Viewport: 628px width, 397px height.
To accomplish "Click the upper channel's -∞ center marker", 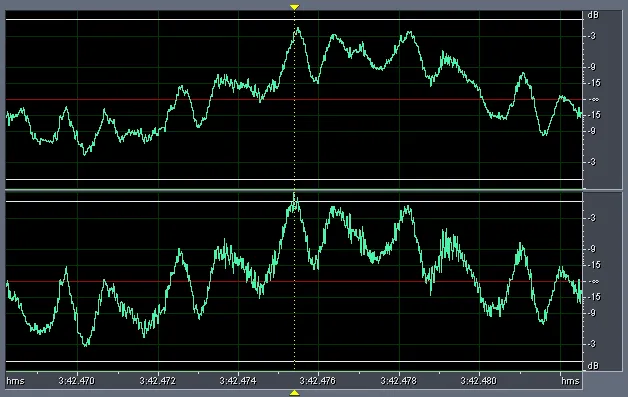I will 594,99.
